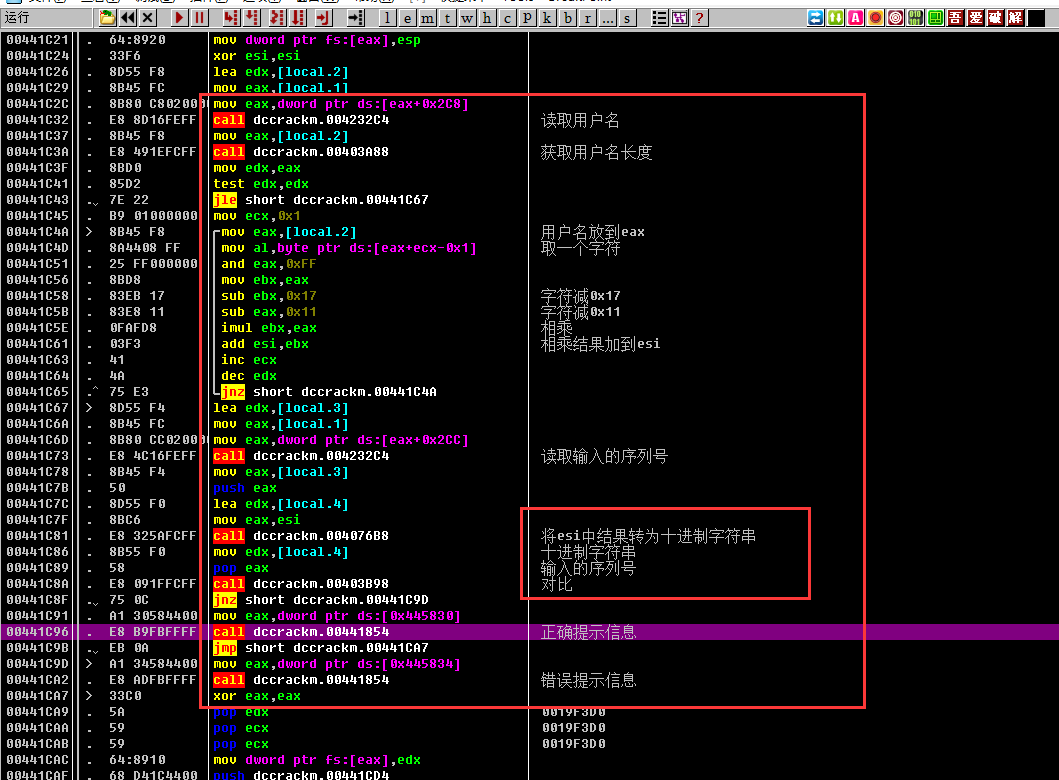Click the 破 toolbar icon
The height and width of the screenshot is (780, 1059).
pyautogui.click(x=996, y=18)
